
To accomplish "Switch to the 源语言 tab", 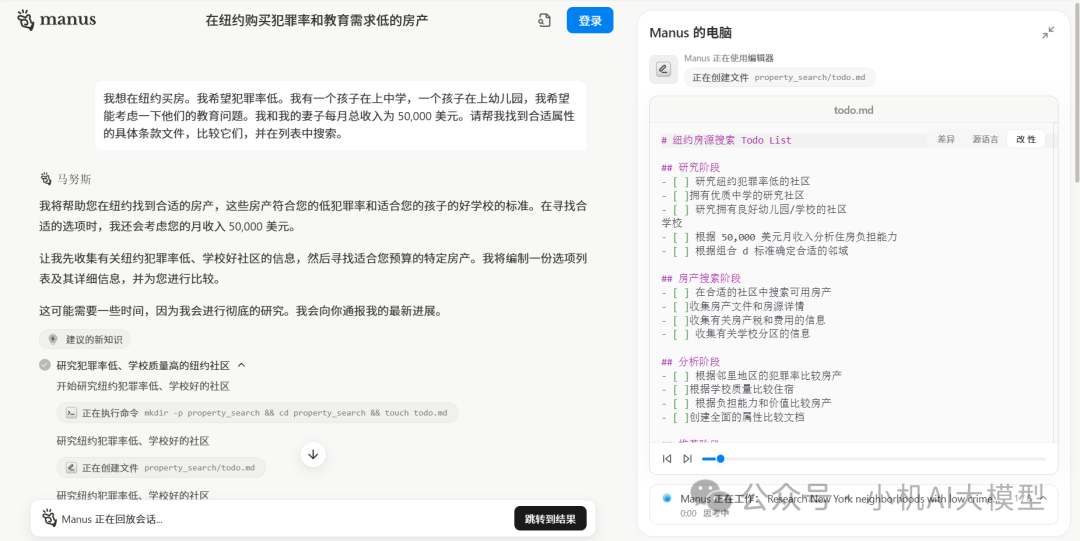I will coord(985,139).
